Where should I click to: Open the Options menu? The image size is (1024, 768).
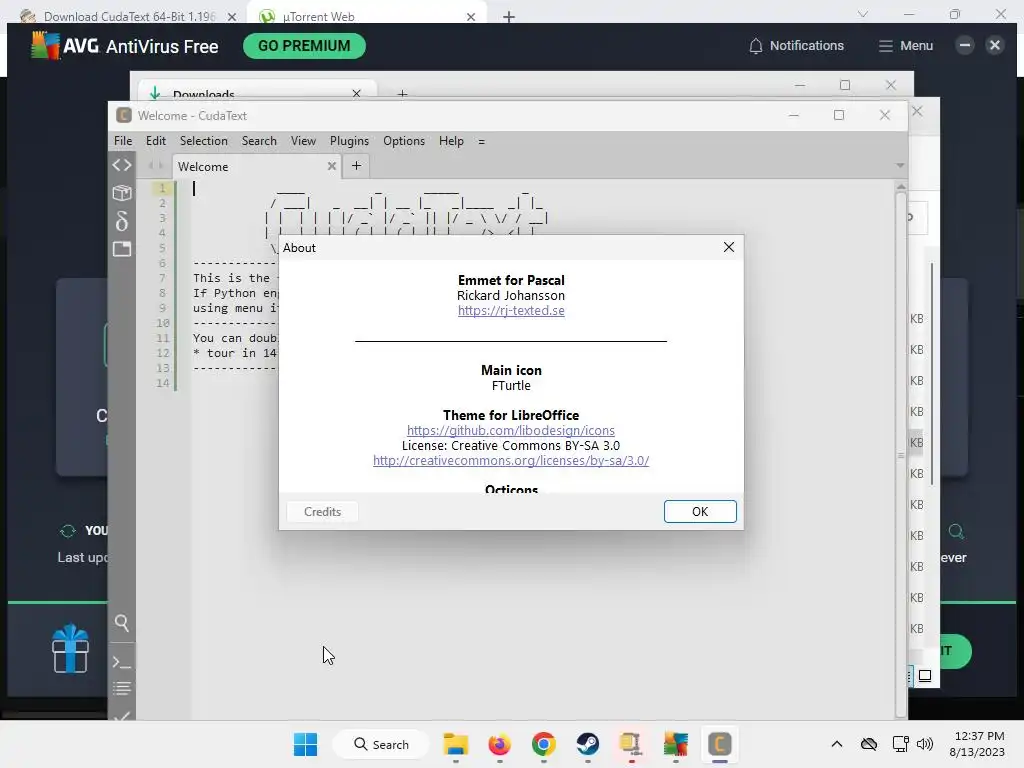pos(404,141)
